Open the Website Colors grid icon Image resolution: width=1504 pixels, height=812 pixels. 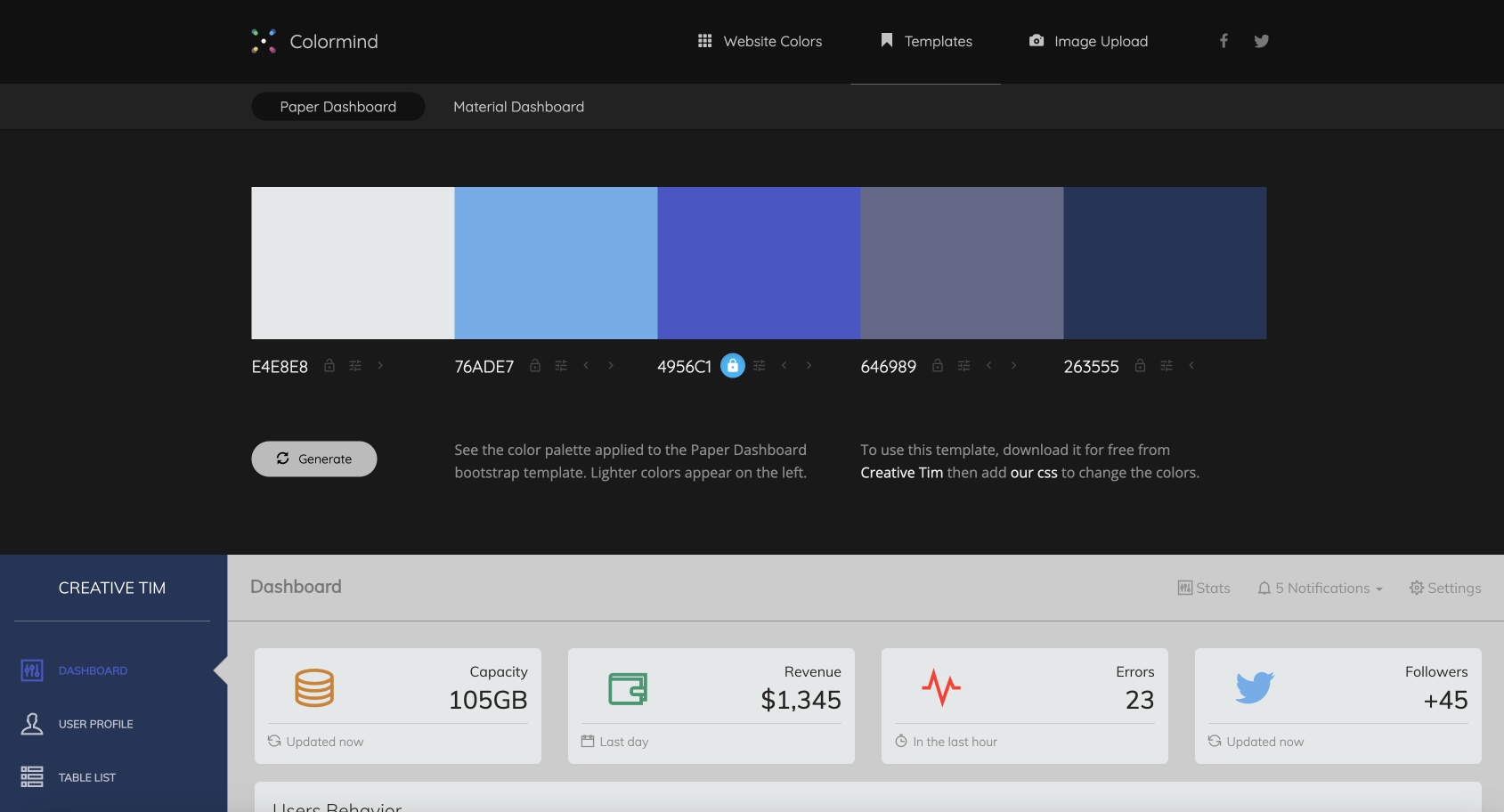coord(703,41)
